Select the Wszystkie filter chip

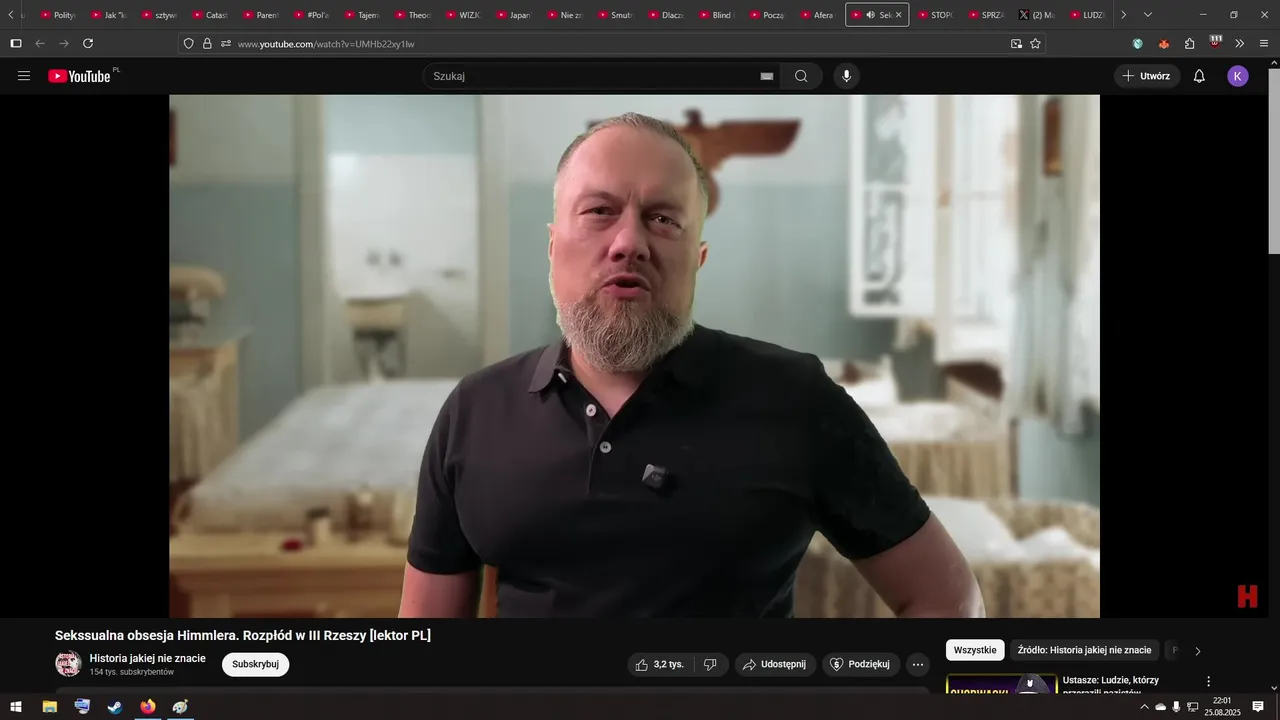[x=975, y=650]
